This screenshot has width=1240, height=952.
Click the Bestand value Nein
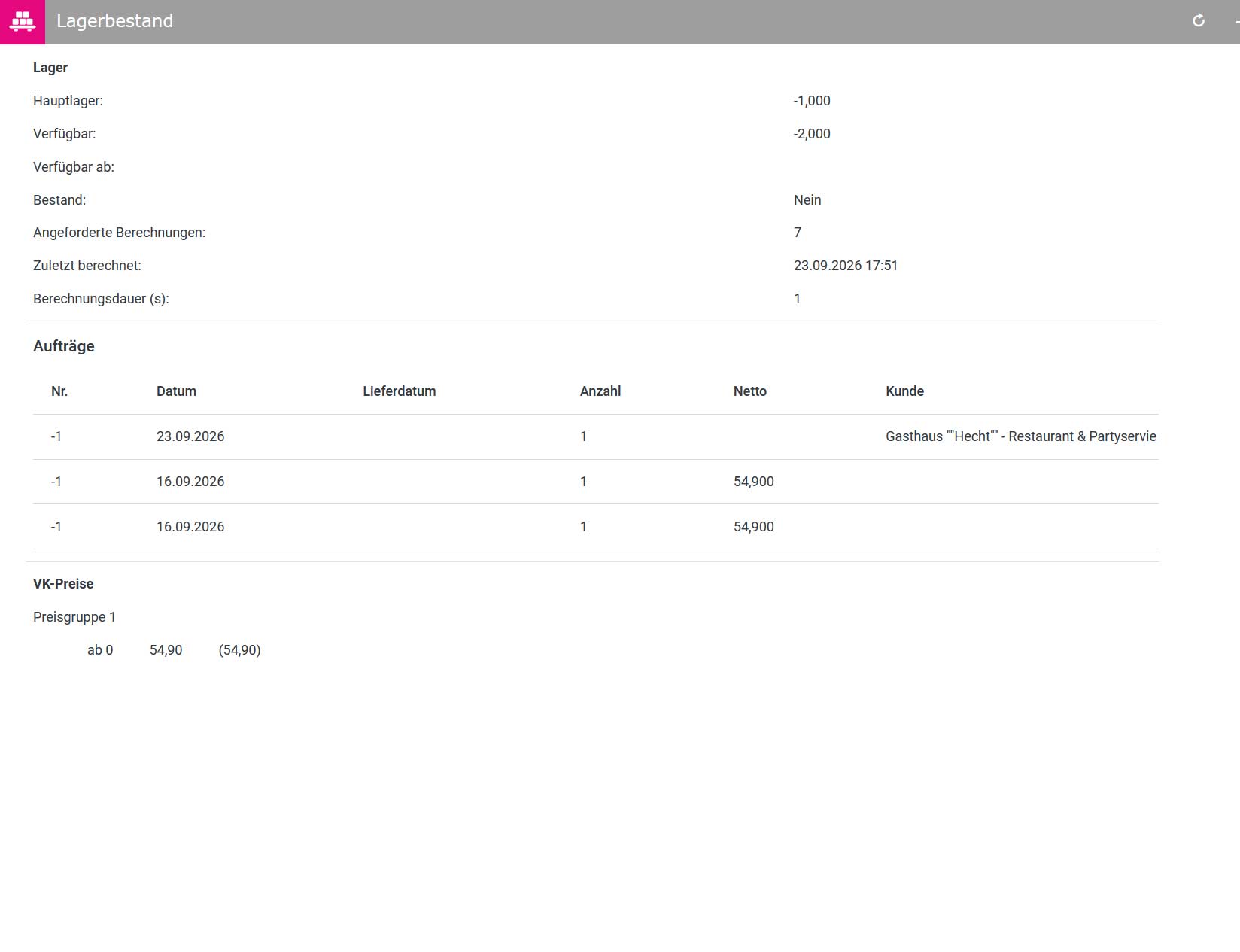807,200
